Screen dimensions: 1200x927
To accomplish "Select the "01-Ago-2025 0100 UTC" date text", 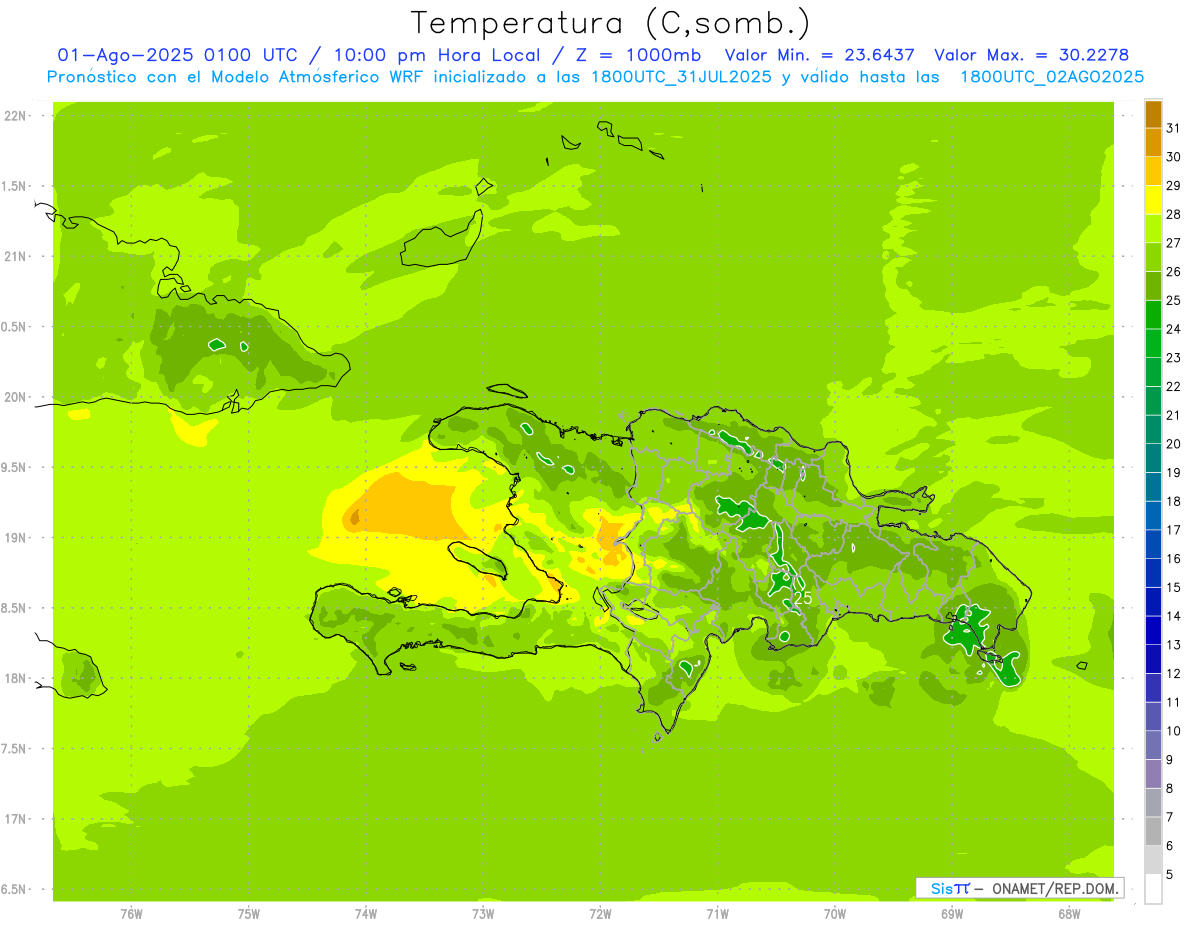I will pyautogui.click(x=176, y=55).
